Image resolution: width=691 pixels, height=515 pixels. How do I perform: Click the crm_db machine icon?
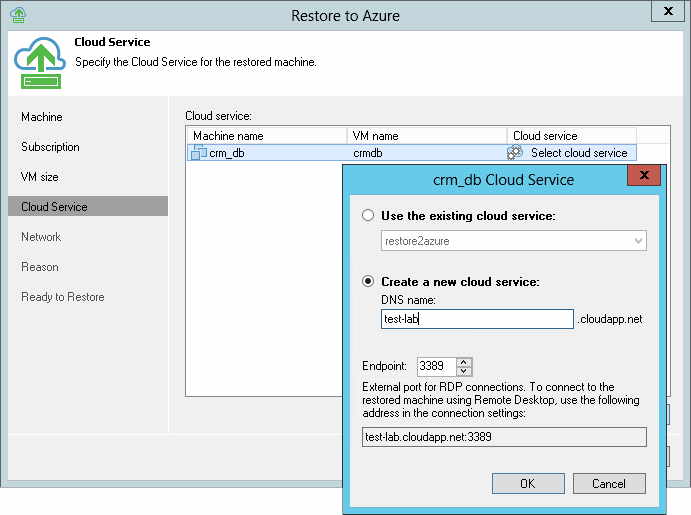[199, 152]
